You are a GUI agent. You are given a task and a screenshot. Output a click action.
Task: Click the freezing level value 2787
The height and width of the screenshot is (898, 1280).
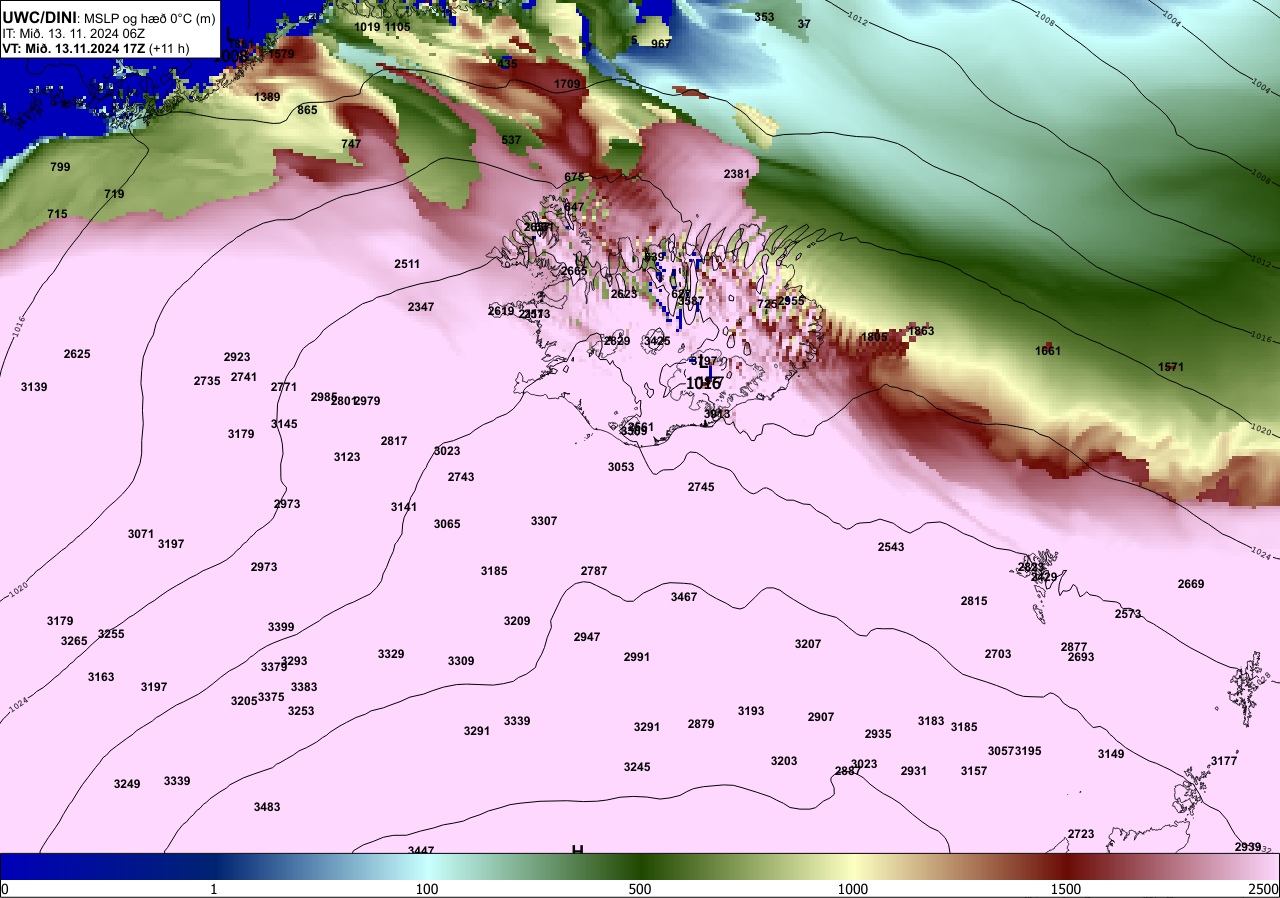pos(594,571)
